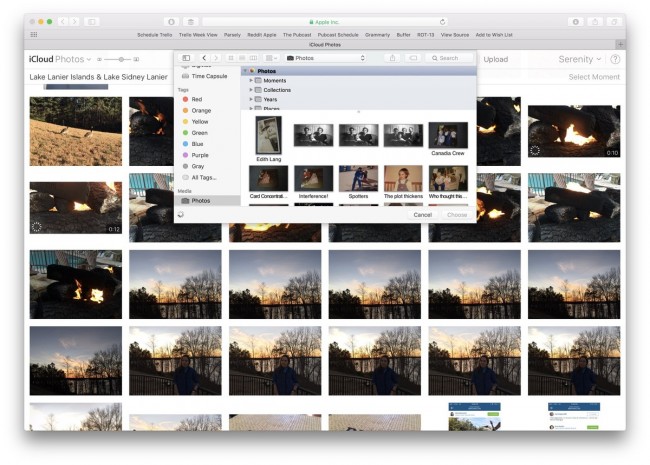Select Time Capsule in the sidebar
This screenshot has height=465, width=650.
pos(209,76)
